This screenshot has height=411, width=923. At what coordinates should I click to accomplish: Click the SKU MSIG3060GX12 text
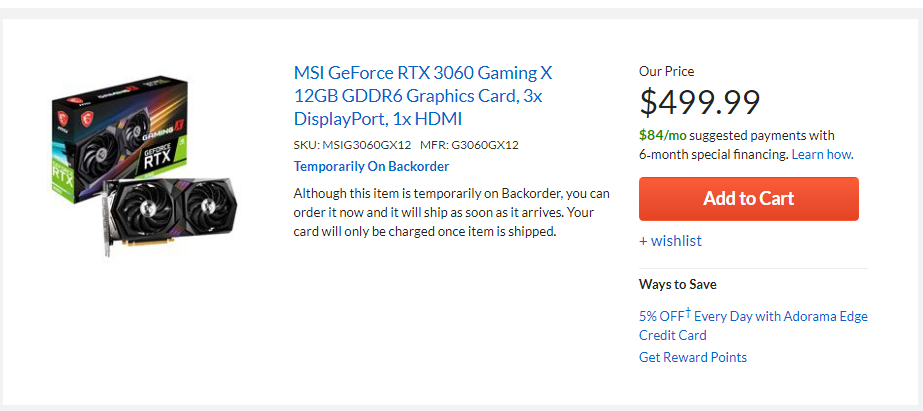click(352, 145)
